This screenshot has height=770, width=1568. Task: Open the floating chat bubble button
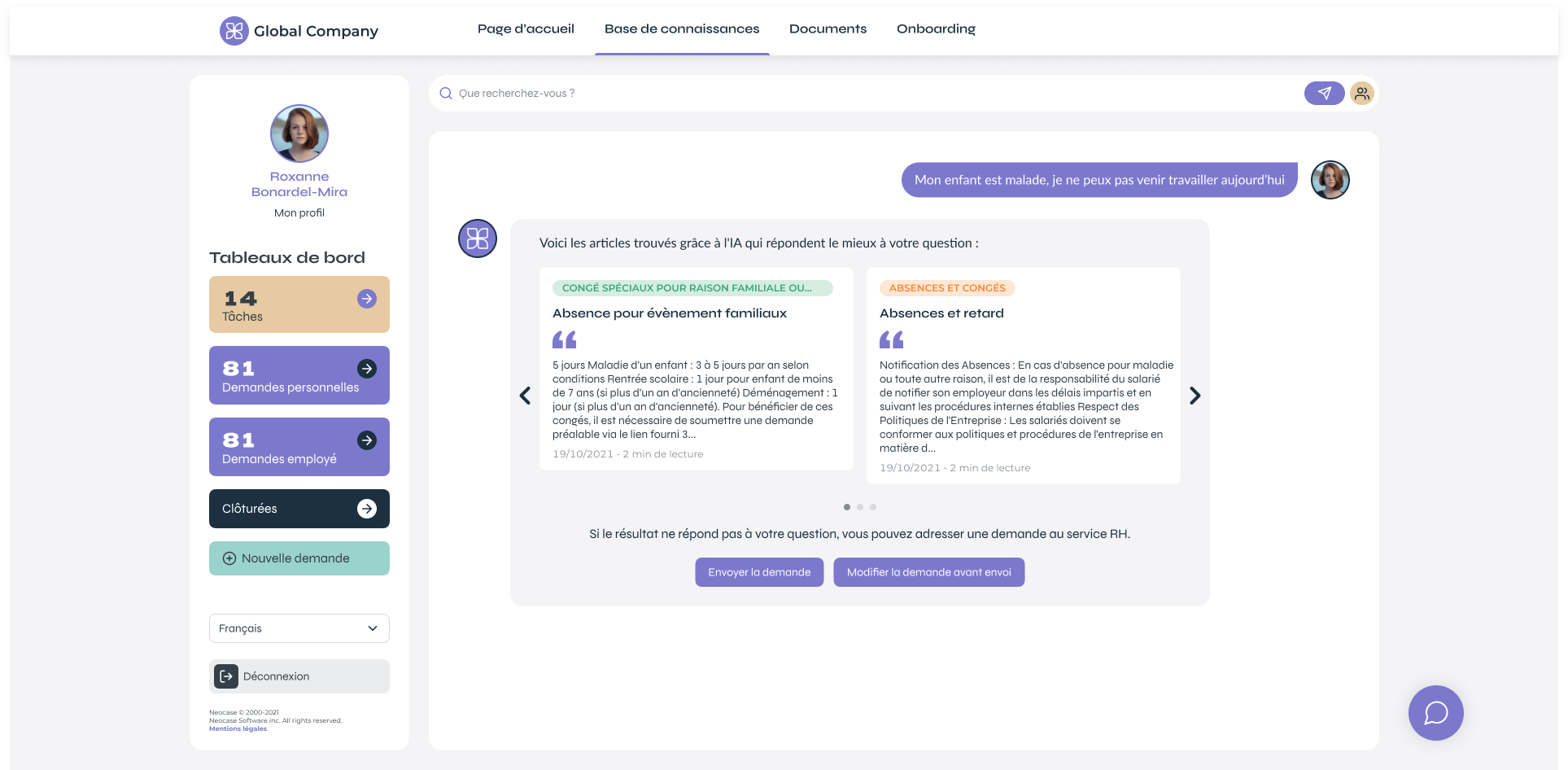pos(1435,713)
